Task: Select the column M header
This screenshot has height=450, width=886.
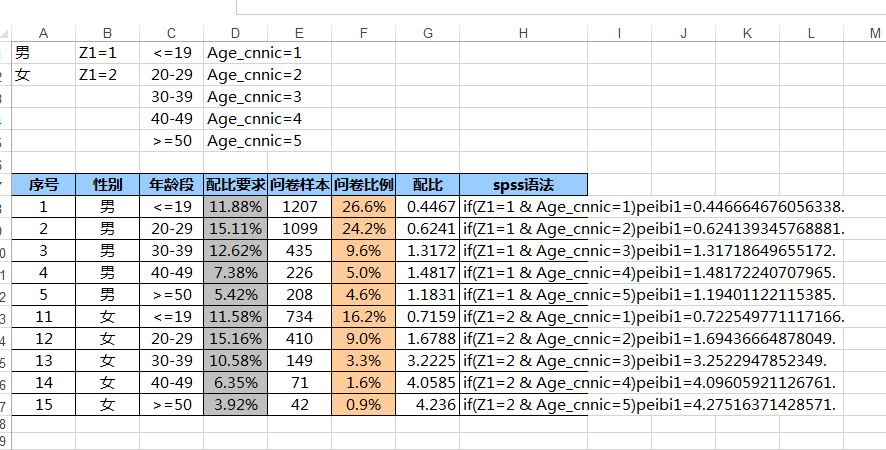Action: click(875, 33)
